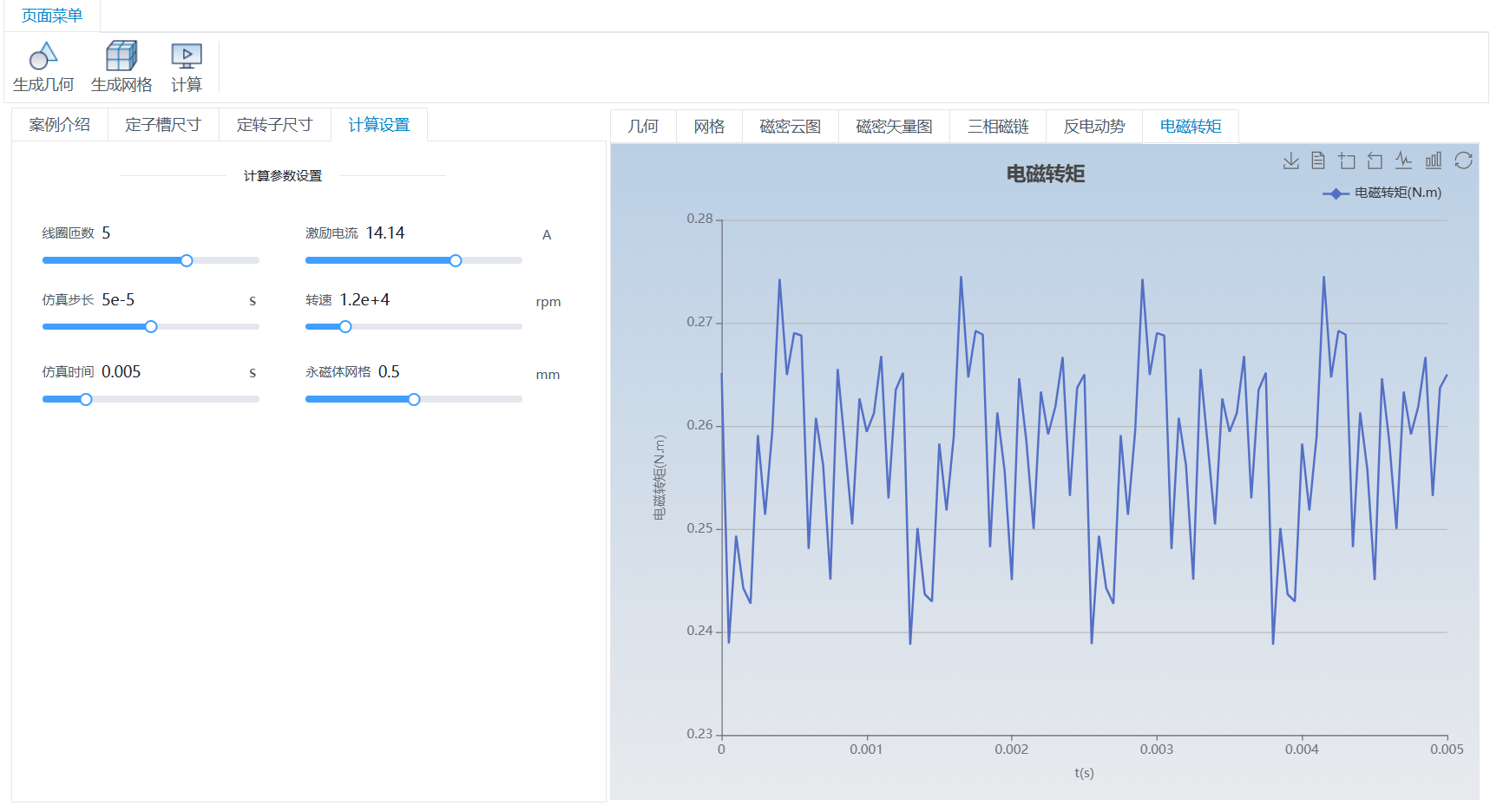Click the 仿真时间 slider handle

pyautogui.click(x=86, y=399)
